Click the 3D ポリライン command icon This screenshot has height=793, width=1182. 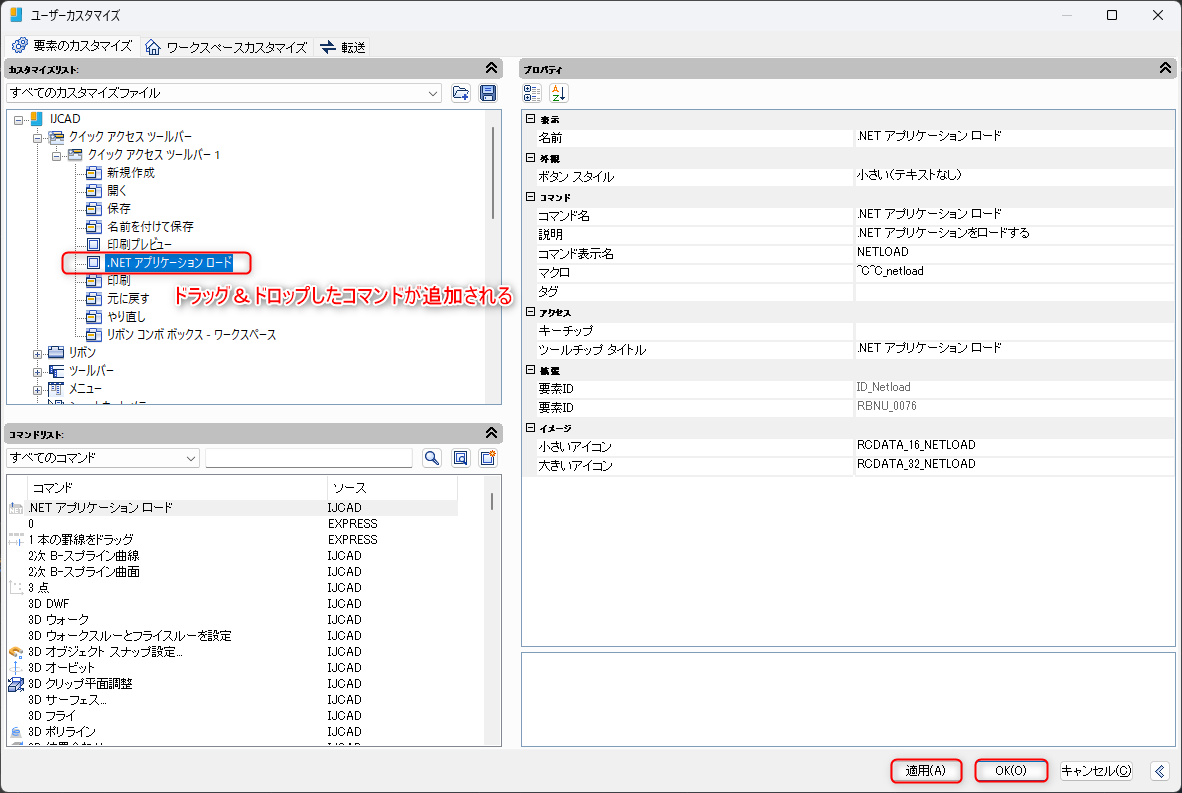[x=16, y=732]
